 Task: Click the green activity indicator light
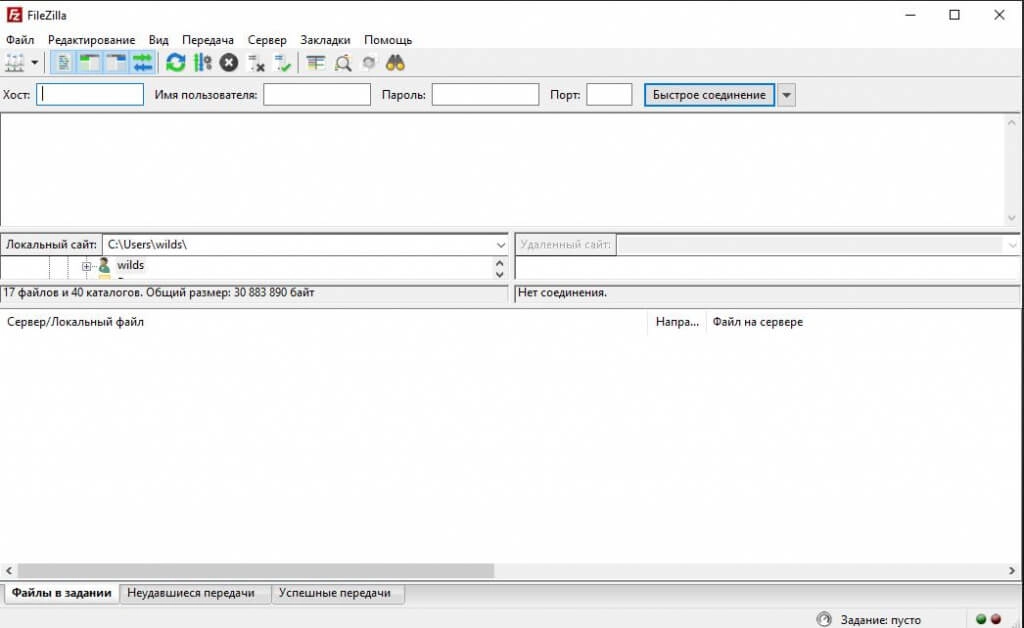(981, 619)
